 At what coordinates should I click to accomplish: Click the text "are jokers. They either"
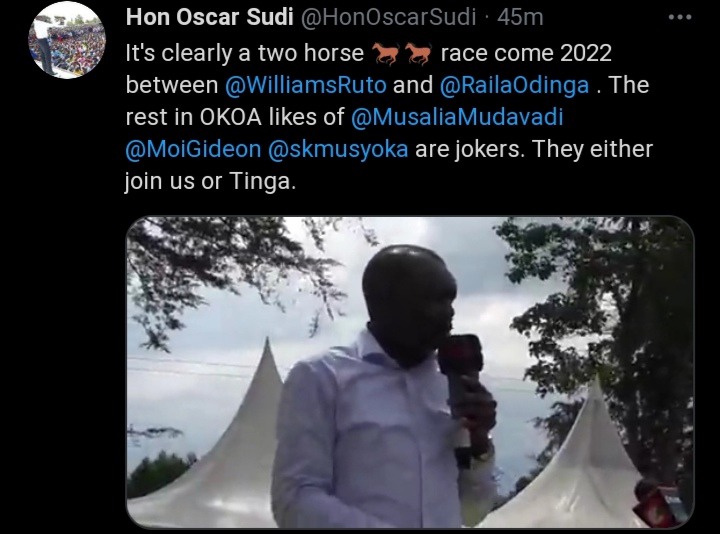pos(534,149)
